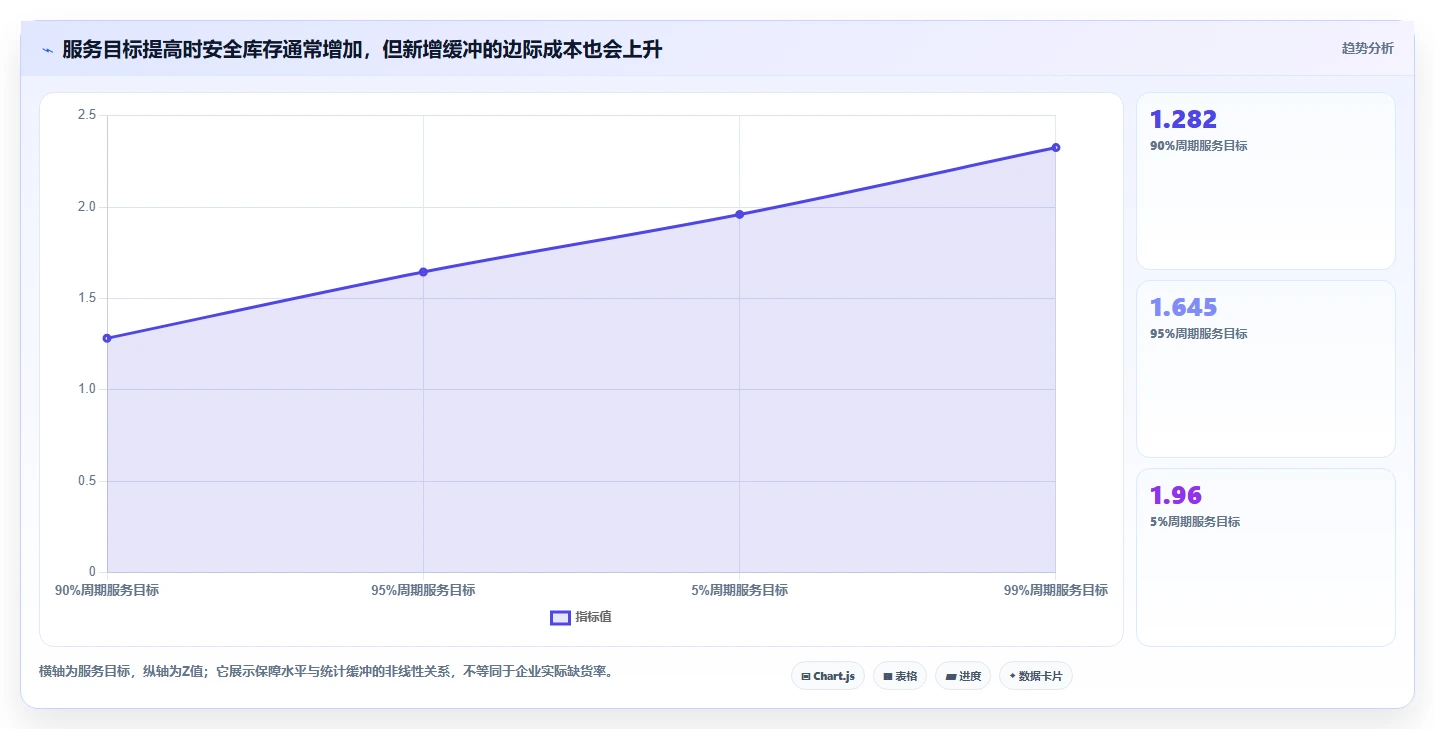Click the data point at 99%周期服务目标
The image size is (1435, 729).
pyautogui.click(x=1055, y=148)
